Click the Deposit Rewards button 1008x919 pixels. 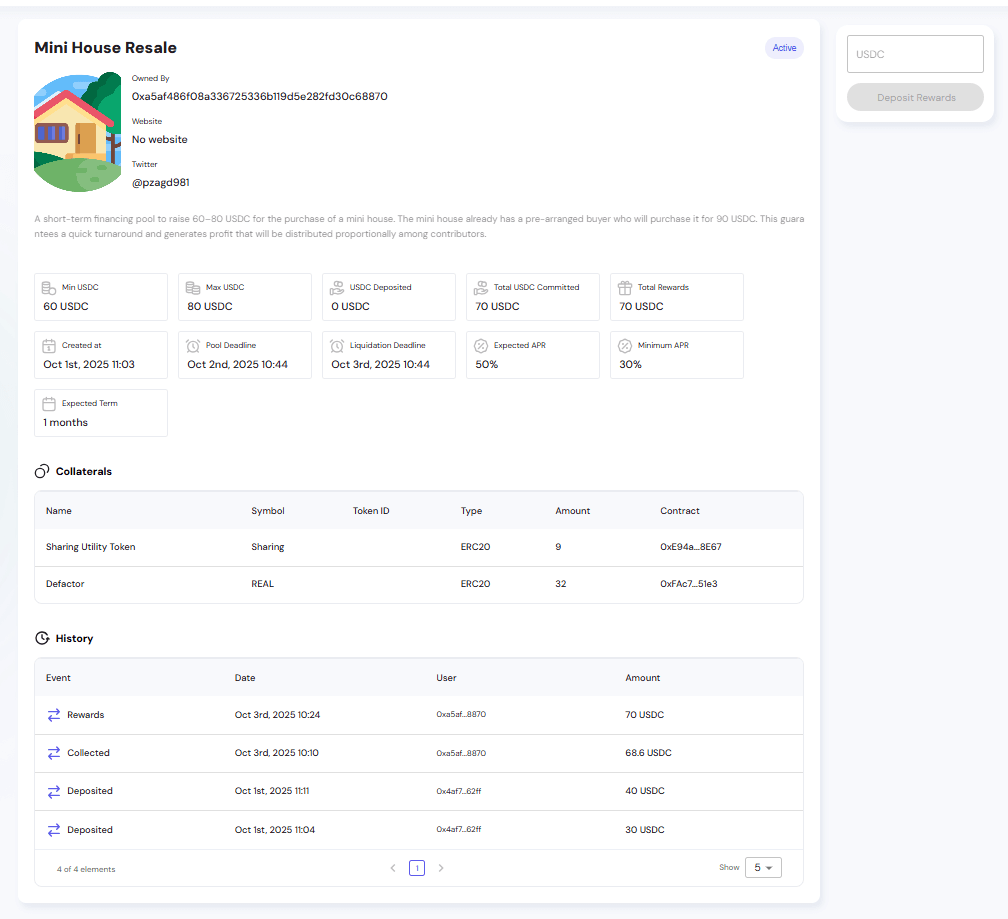[x=915, y=98]
